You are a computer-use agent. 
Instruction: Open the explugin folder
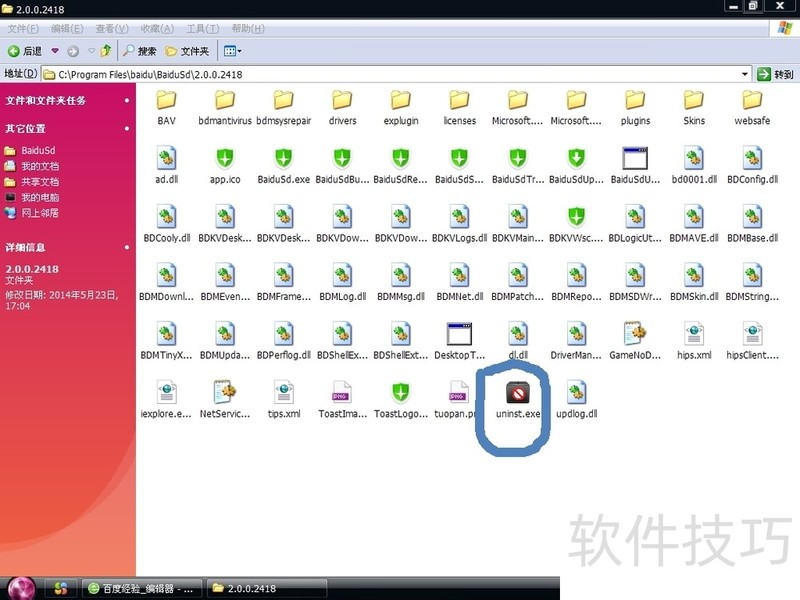[x=401, y=108]
